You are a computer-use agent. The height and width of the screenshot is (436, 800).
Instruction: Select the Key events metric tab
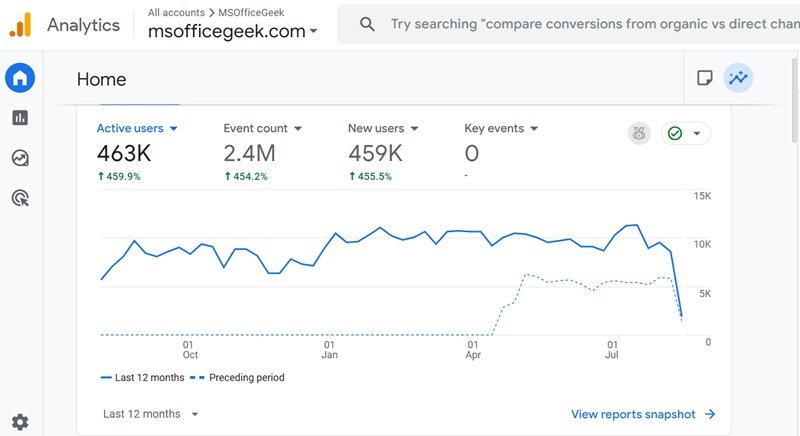501,128
